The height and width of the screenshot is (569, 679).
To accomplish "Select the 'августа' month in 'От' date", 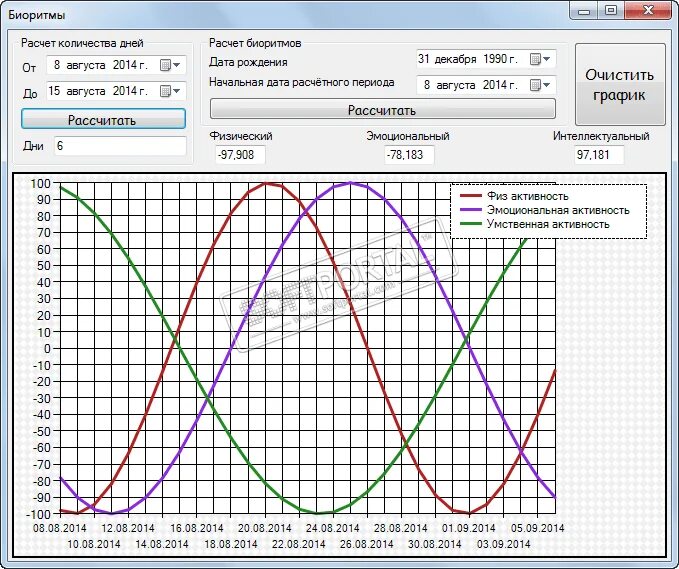I will pyautogui.click(x=86, y=65).
